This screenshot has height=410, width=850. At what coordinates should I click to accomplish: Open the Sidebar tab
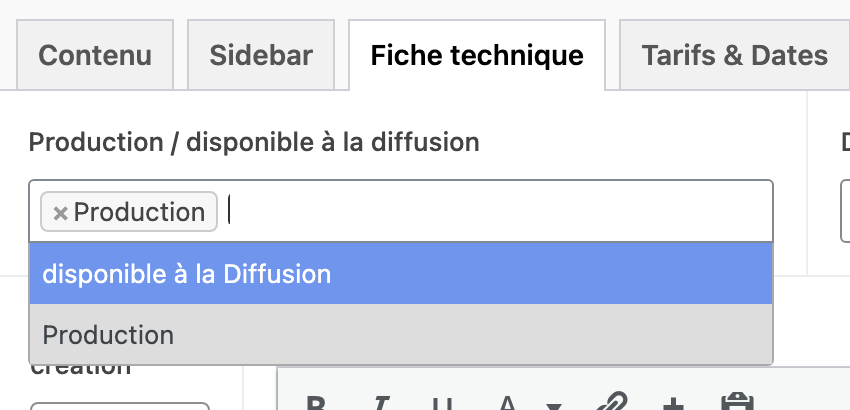[261, 55]
